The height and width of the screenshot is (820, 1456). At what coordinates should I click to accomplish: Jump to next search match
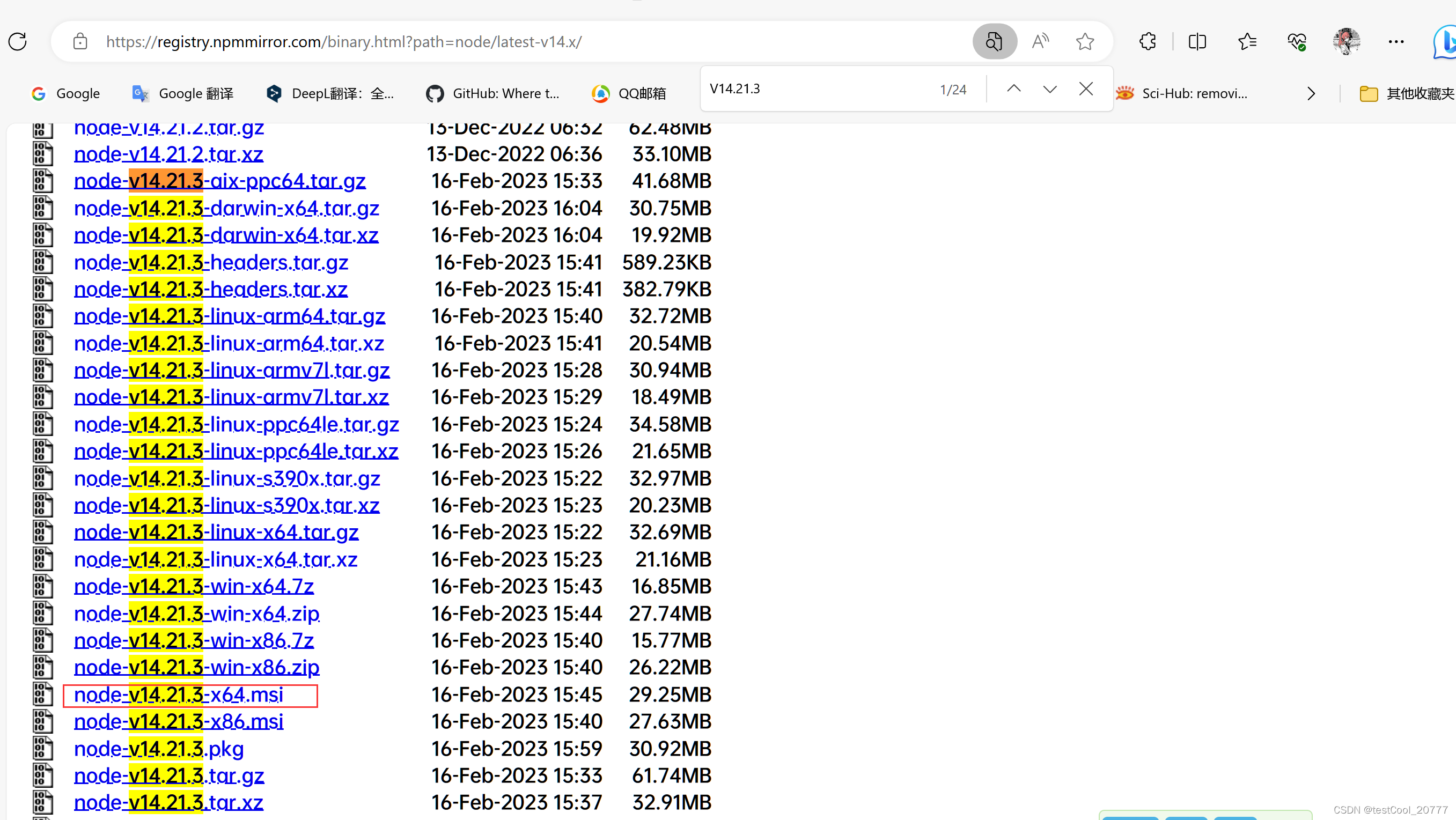pyautogui.click(x=1049, y=88)
